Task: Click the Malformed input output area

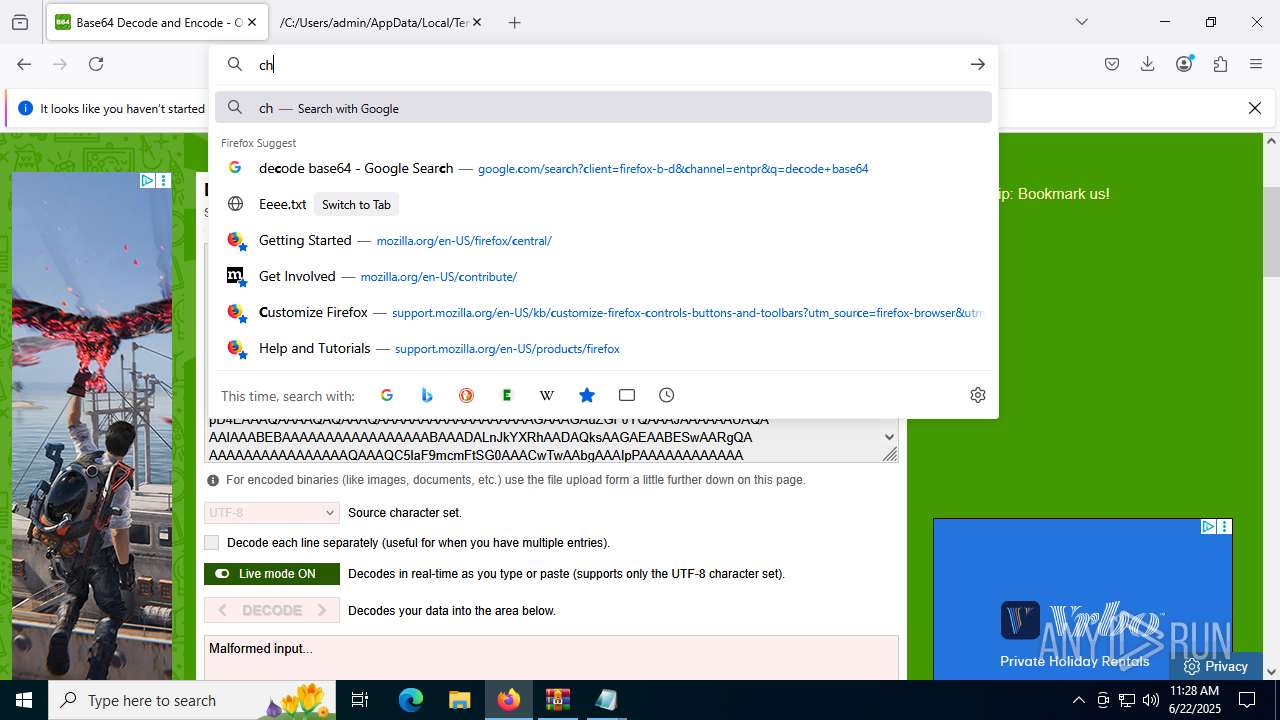Action: [551, 657]
